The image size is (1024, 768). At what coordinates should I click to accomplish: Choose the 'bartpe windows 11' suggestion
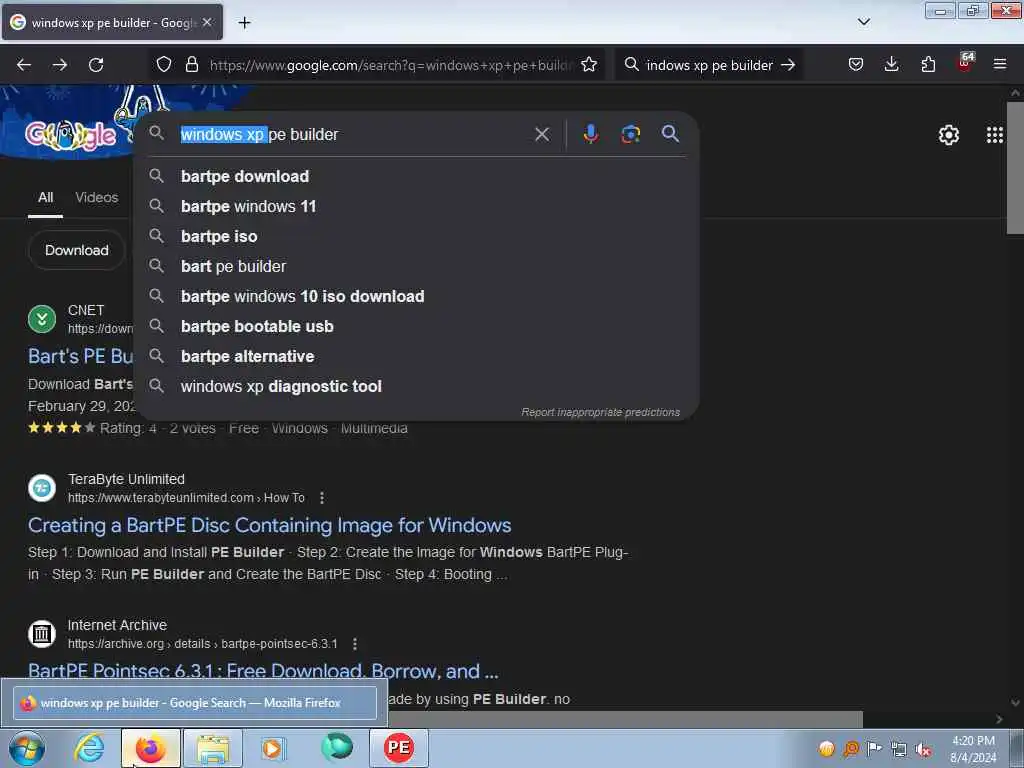pyautogui.click(x=416, y=206)
